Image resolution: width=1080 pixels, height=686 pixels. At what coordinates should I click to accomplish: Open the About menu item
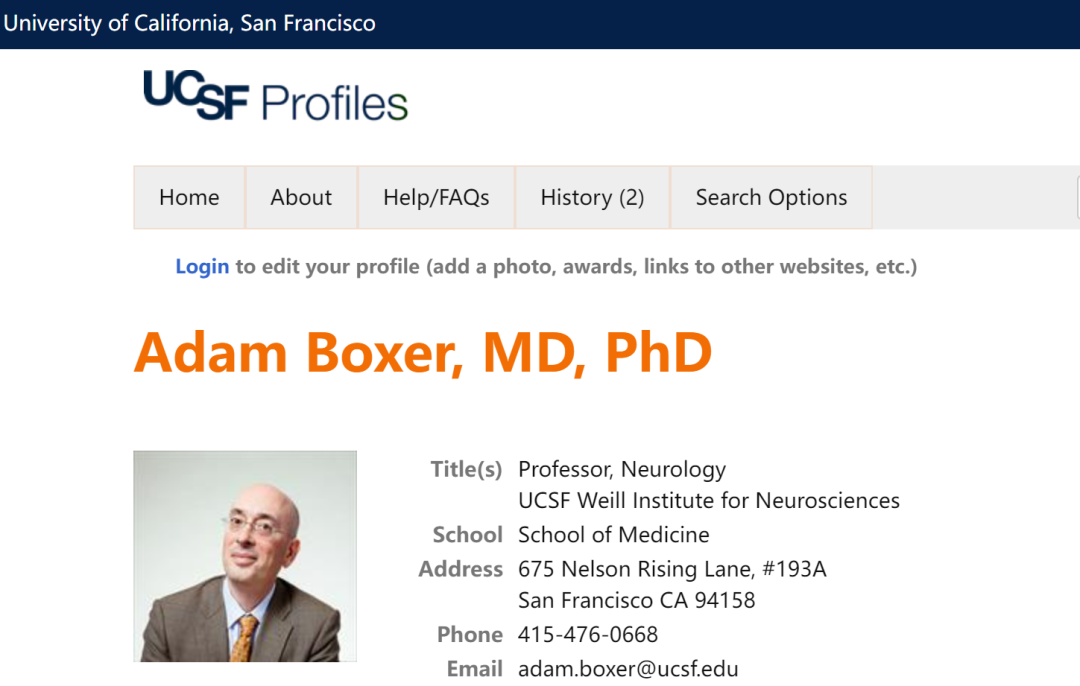pyautogui.click(x=301, y=197)
